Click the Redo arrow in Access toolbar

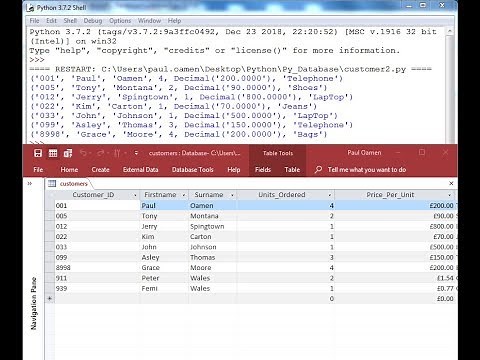tap(100, 153)
